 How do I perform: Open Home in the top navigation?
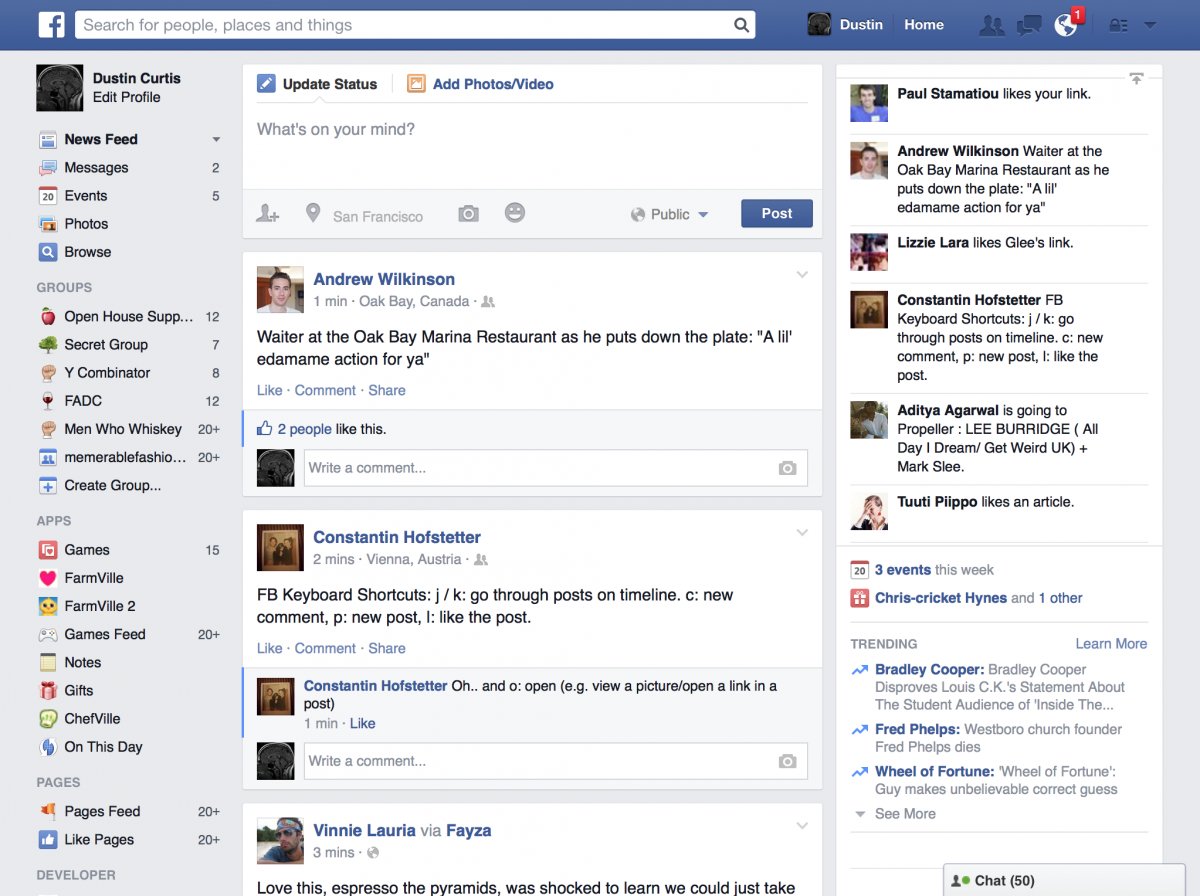tap(923, 25)
